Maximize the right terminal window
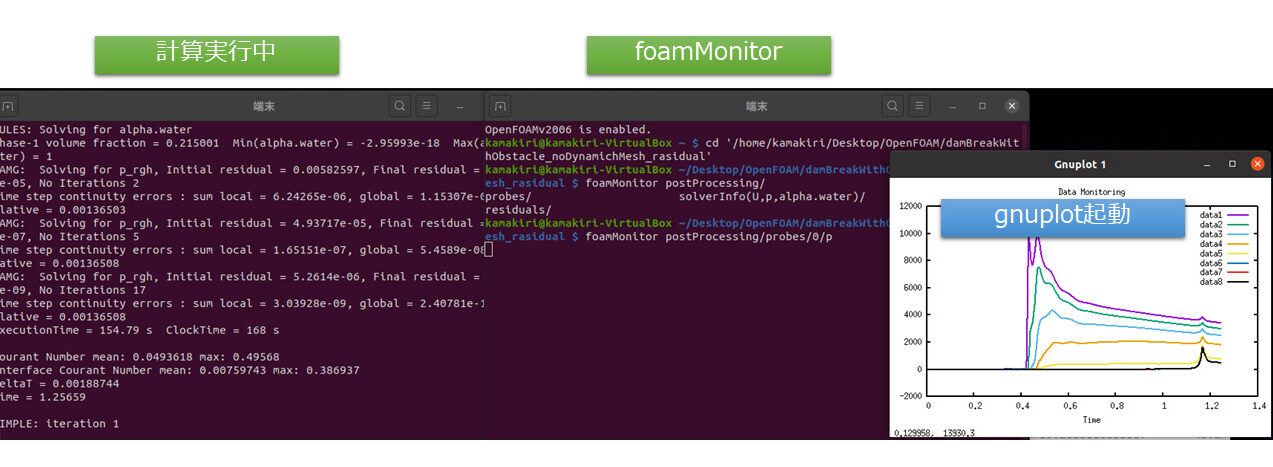This screenshot has width=1273, height=467. point(982,106)
